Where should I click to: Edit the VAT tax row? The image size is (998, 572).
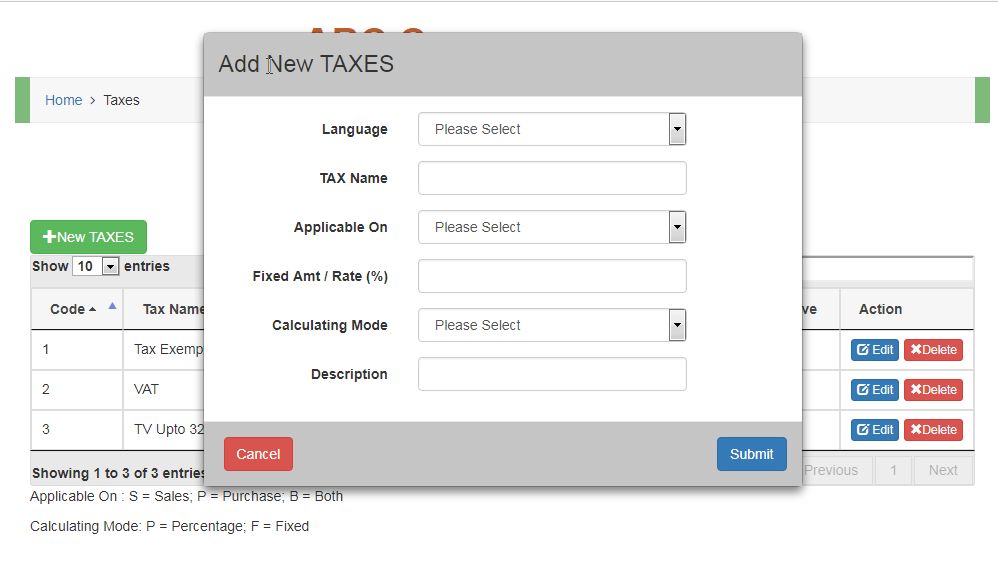[875, 390]
